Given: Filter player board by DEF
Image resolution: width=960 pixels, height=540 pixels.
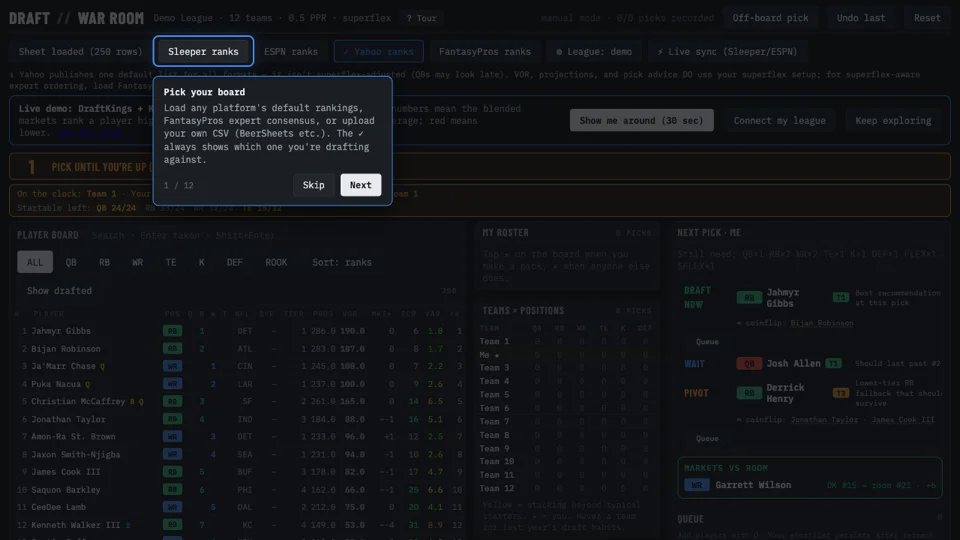Looking at the screenshot, I should pos(234,262).
